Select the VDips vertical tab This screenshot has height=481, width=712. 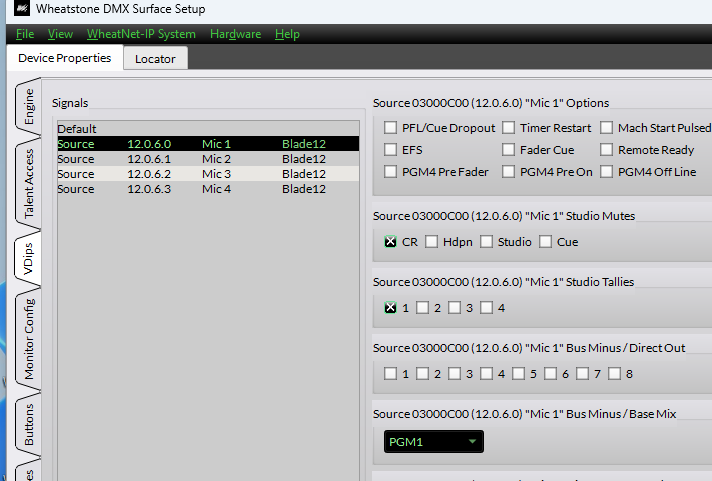pos(29,258)
